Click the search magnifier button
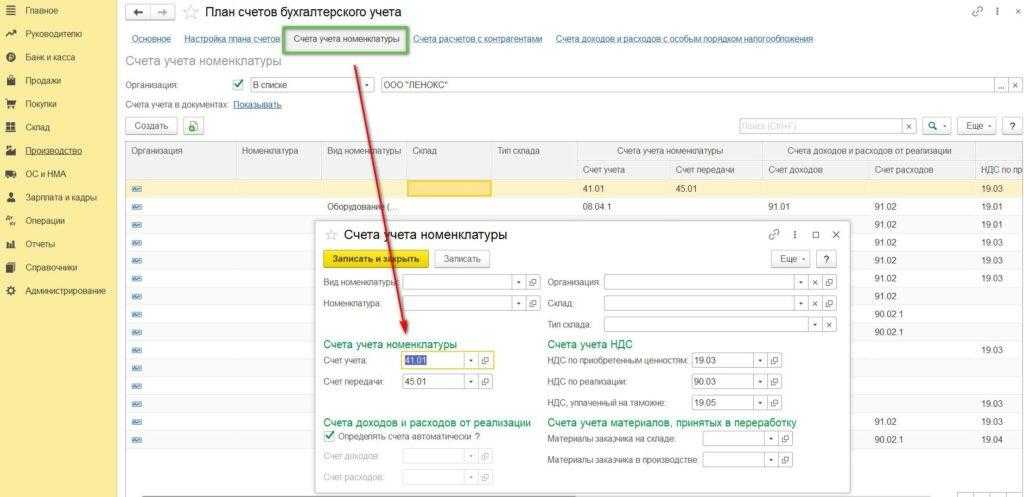Image resolution: width=1024 pixels, height=497 pixels. 933,126
